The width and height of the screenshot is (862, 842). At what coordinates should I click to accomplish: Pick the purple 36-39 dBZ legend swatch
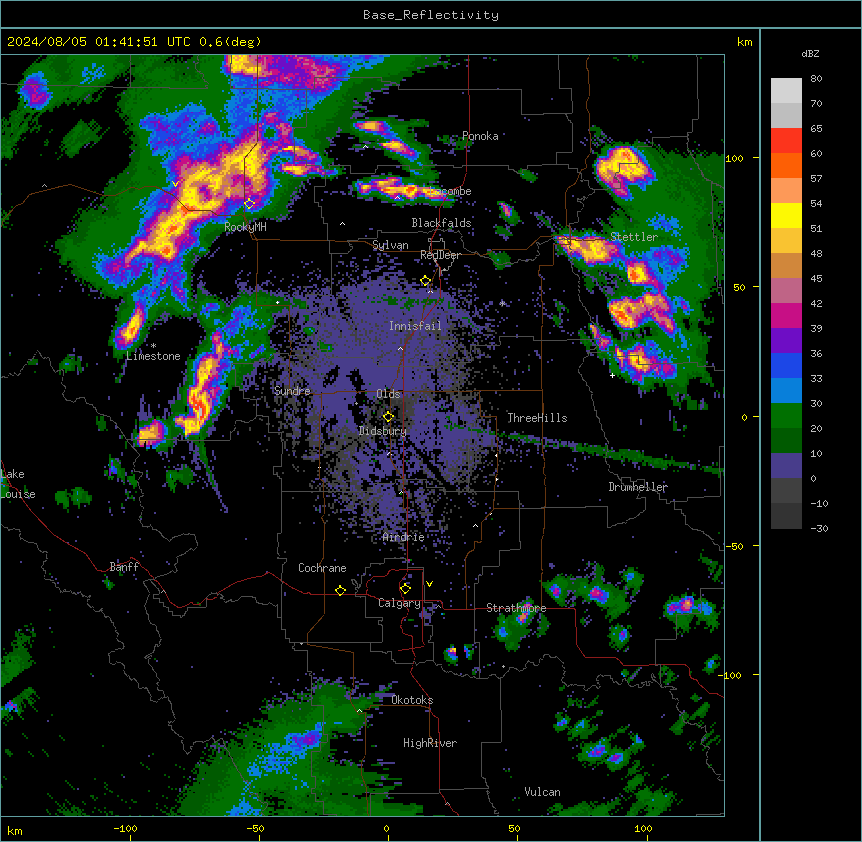click(786, 341)
